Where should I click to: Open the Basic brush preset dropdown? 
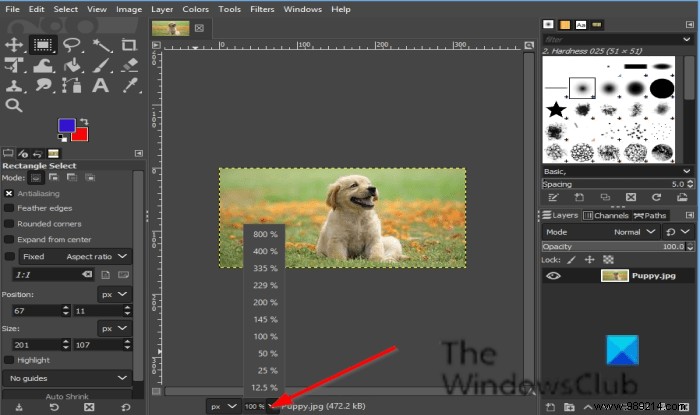click(x=617, y=171)
